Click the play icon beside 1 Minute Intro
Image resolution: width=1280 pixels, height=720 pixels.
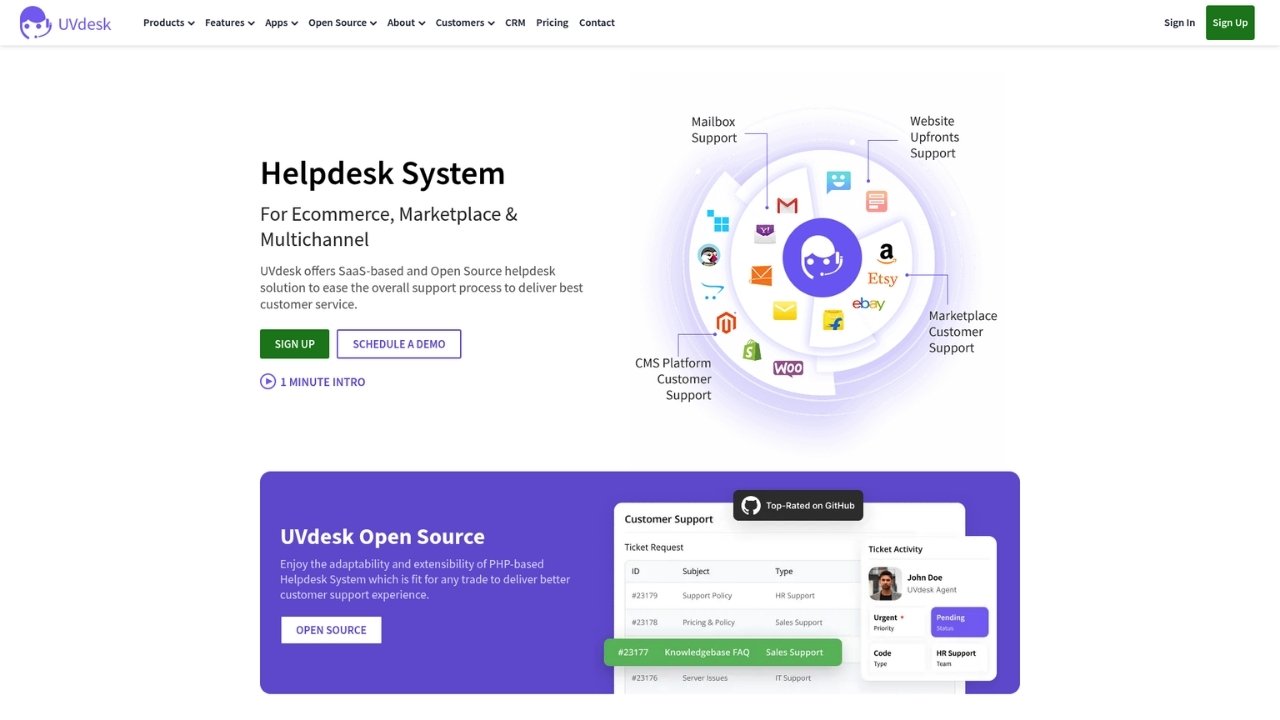268,381
